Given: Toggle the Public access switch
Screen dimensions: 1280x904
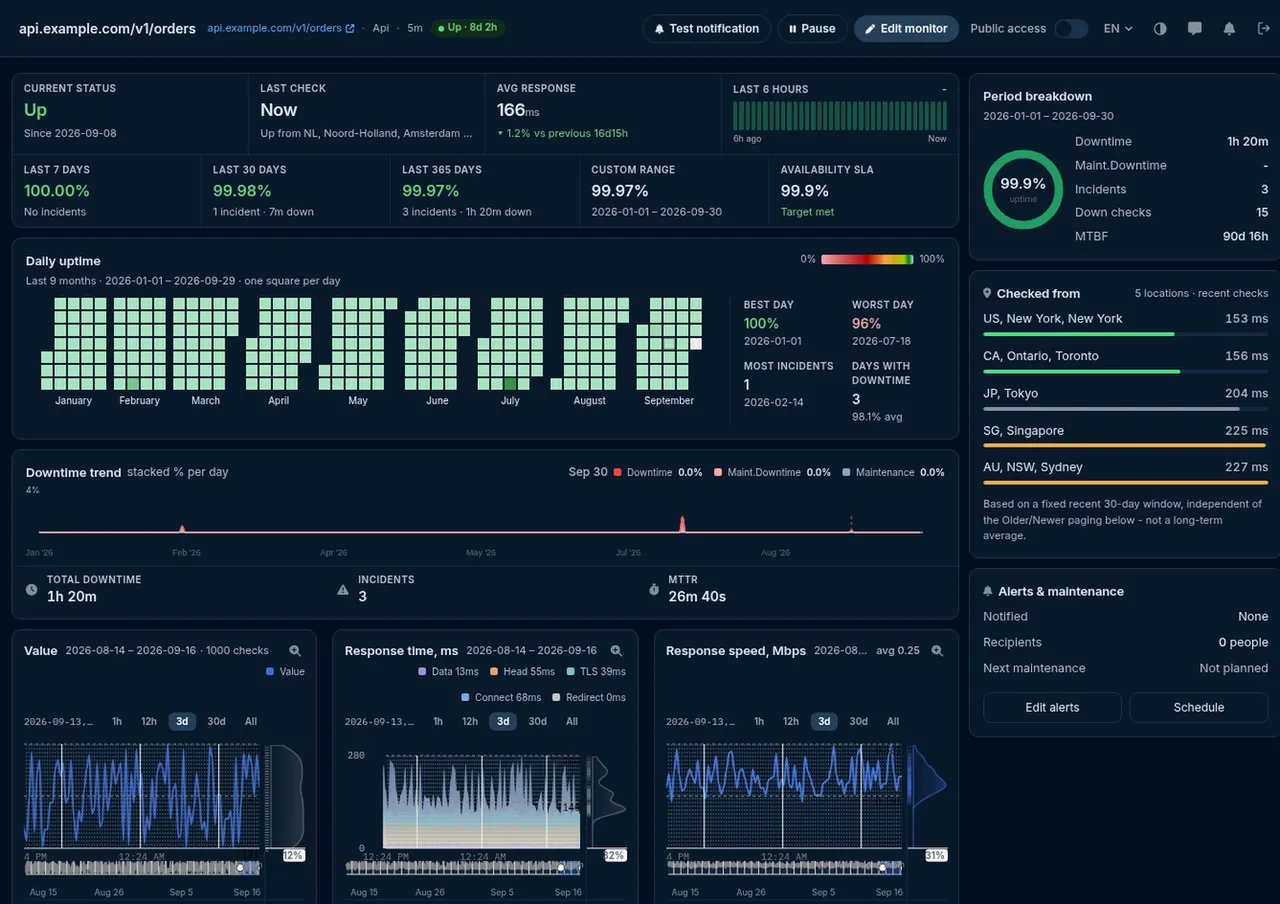Looking at the screenshot, I should [x=1071, y=29].
